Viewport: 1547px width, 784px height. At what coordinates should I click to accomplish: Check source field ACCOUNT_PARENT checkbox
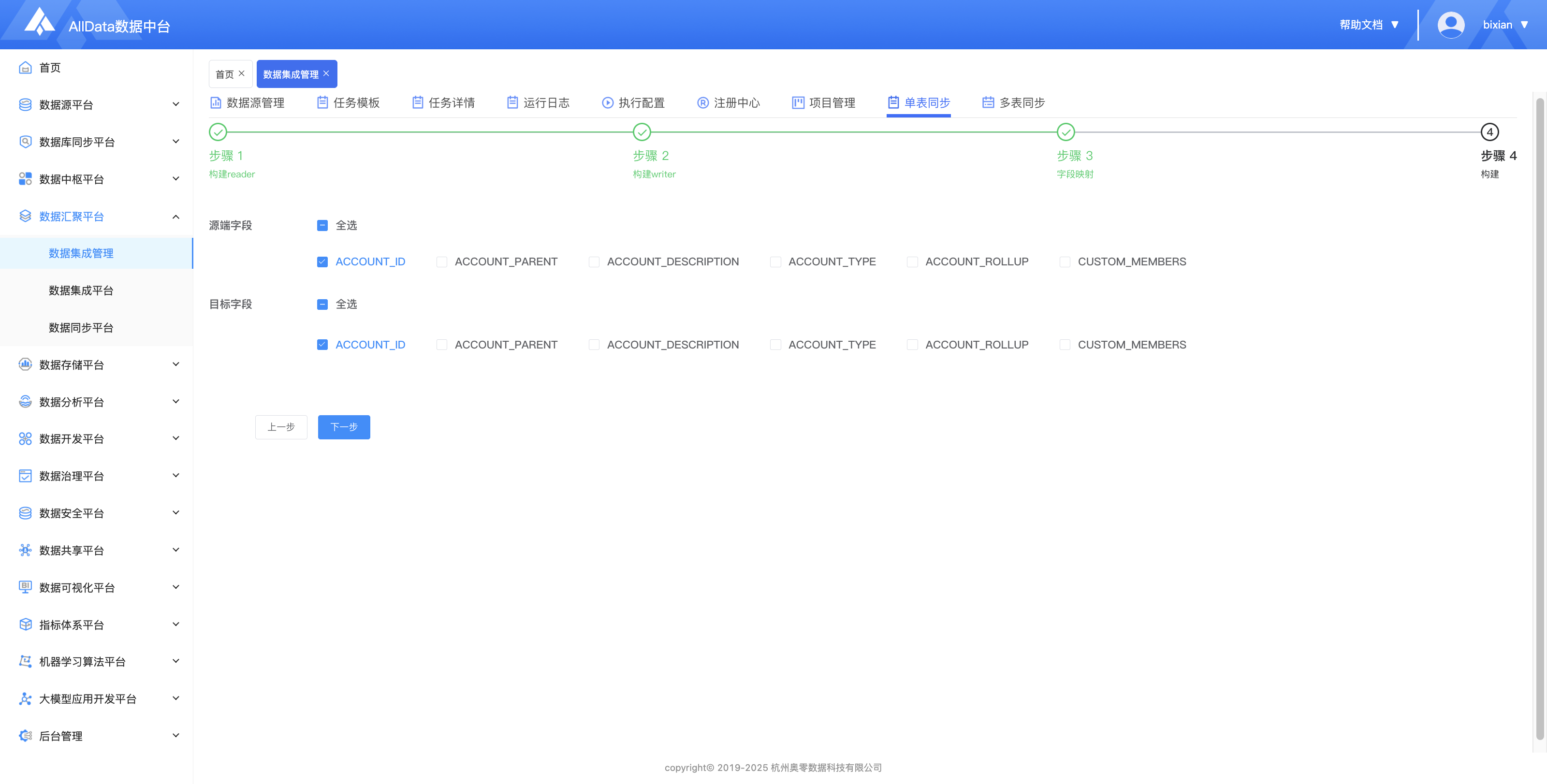coord(441,261)
